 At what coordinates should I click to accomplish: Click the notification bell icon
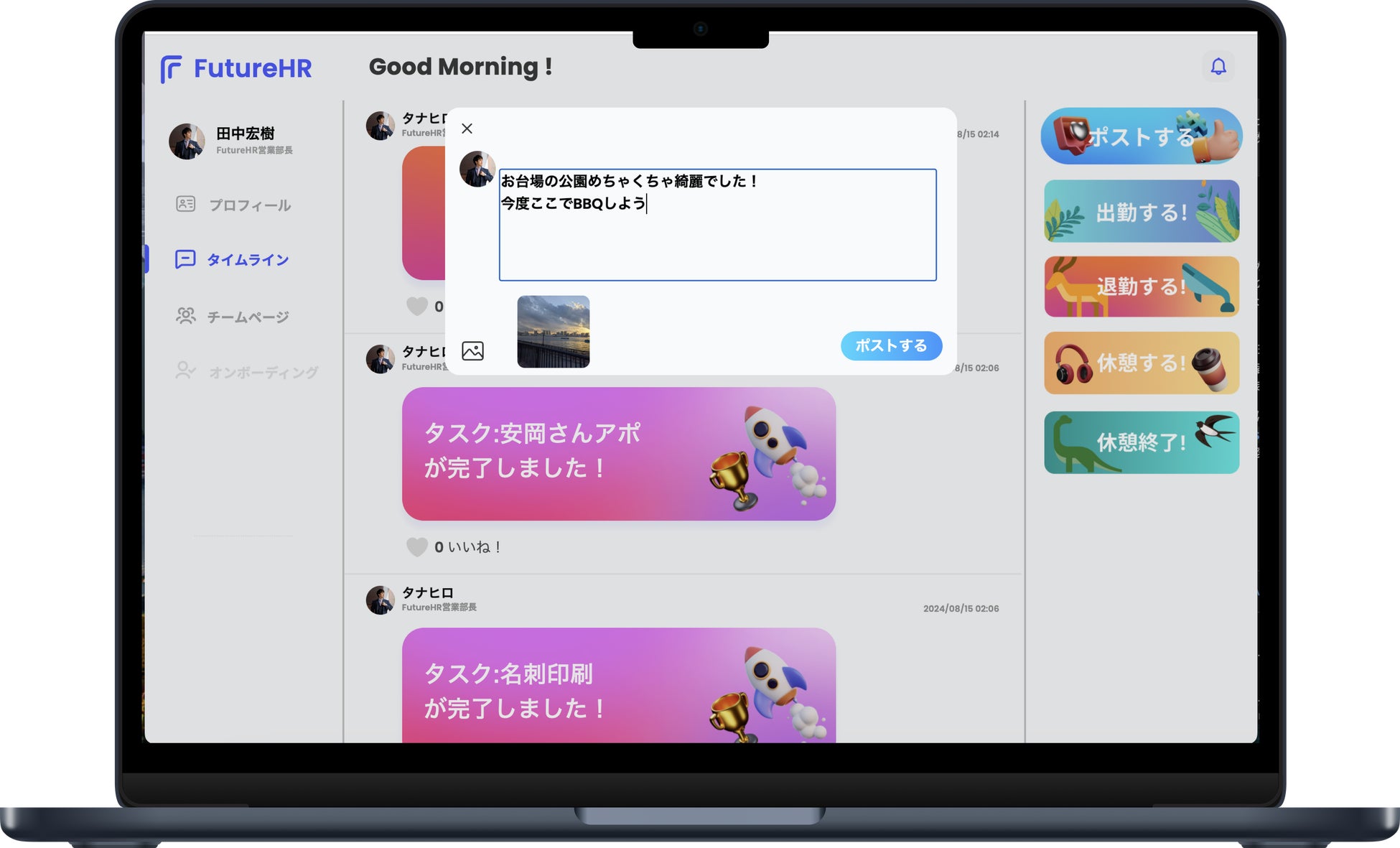coord(1218,67)
